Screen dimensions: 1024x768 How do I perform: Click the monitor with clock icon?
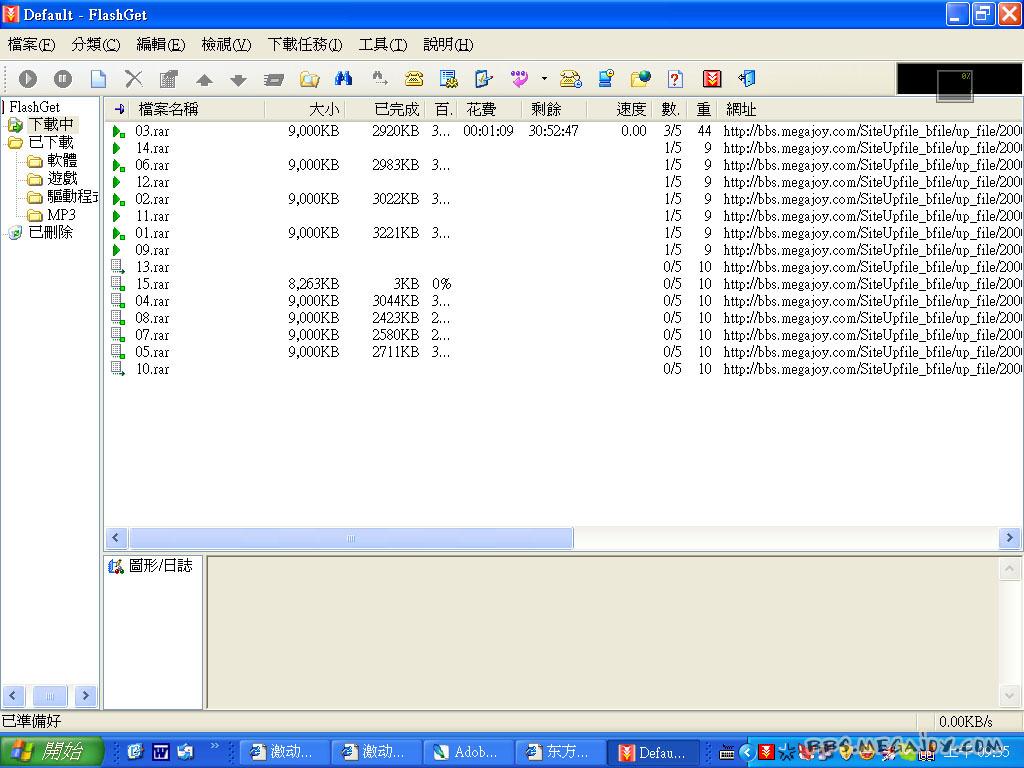[x=606, y=79]
